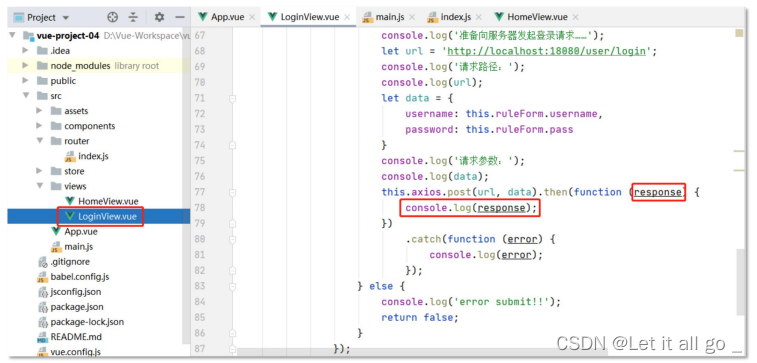Click 'password: this.ruleForm.pass' text
The width and height of the screenshot is (757, 363).
489,129
